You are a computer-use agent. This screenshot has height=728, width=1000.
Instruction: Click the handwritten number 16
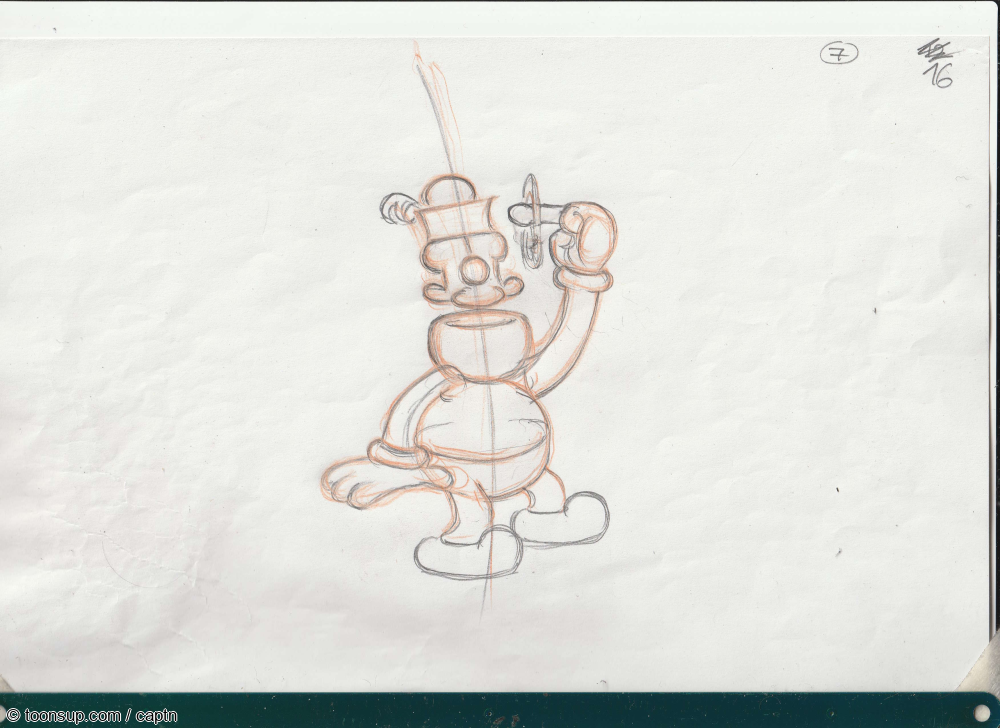[938, 76]
